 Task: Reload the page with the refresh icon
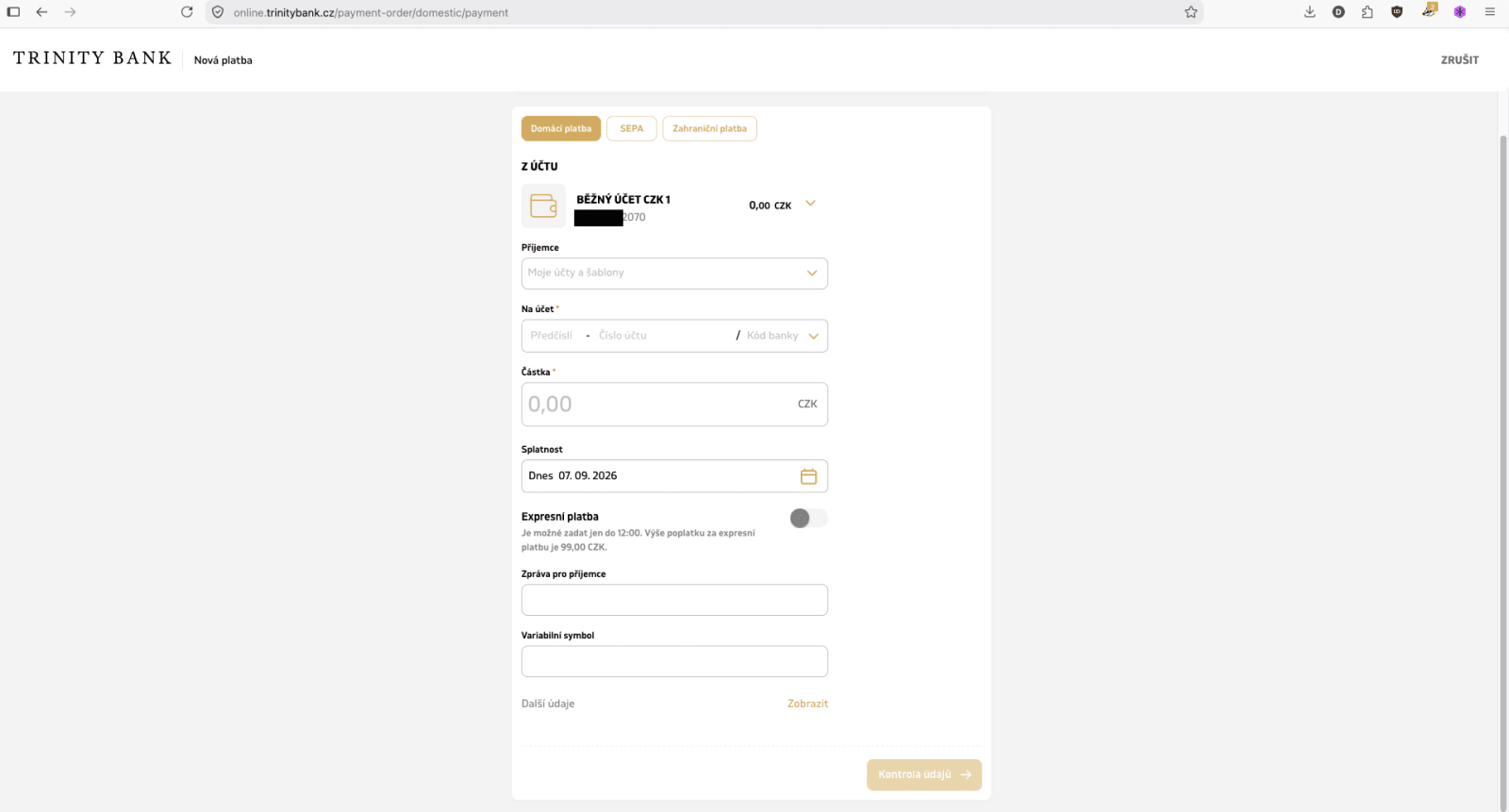[x=187, y=12]
